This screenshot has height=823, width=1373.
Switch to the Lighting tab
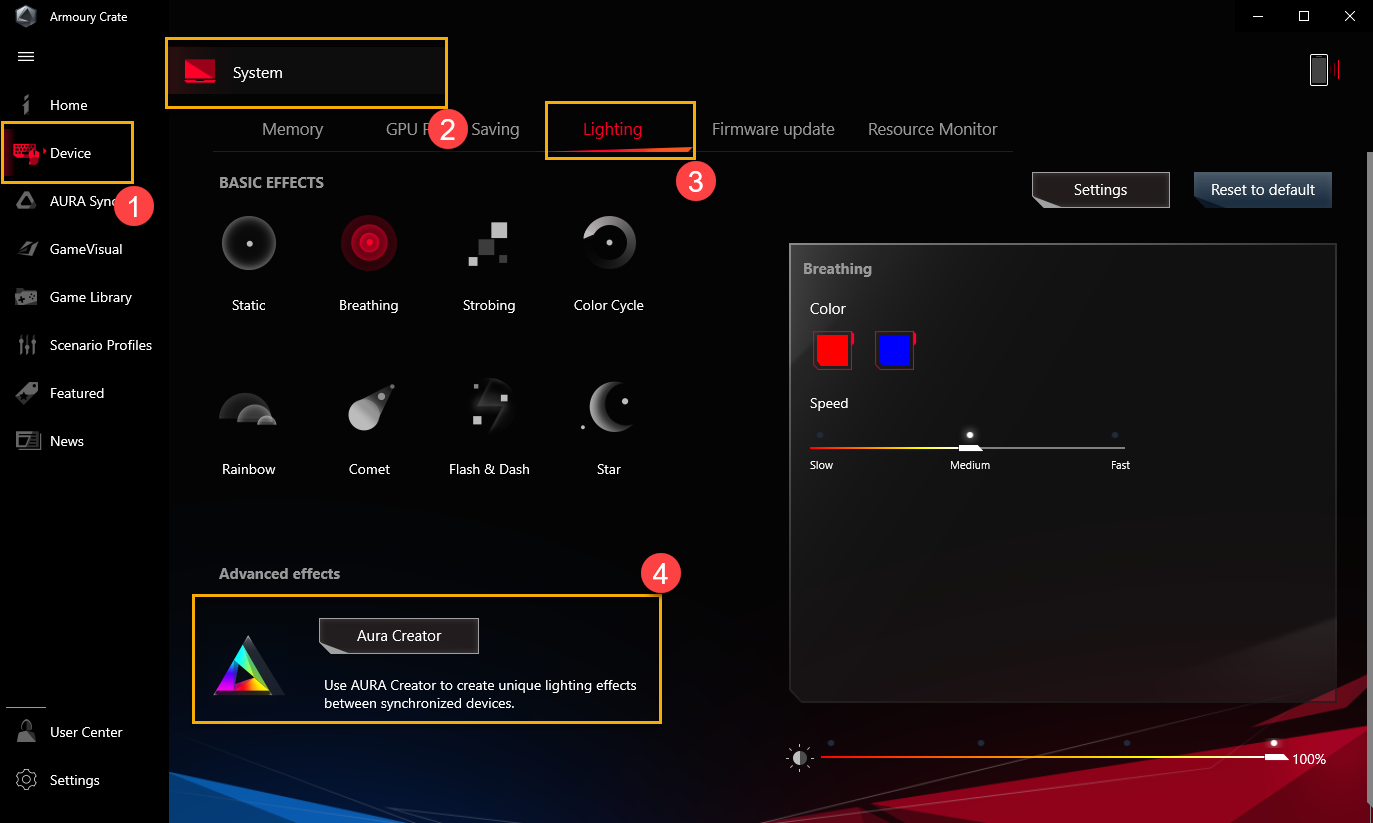coord(612,129)
